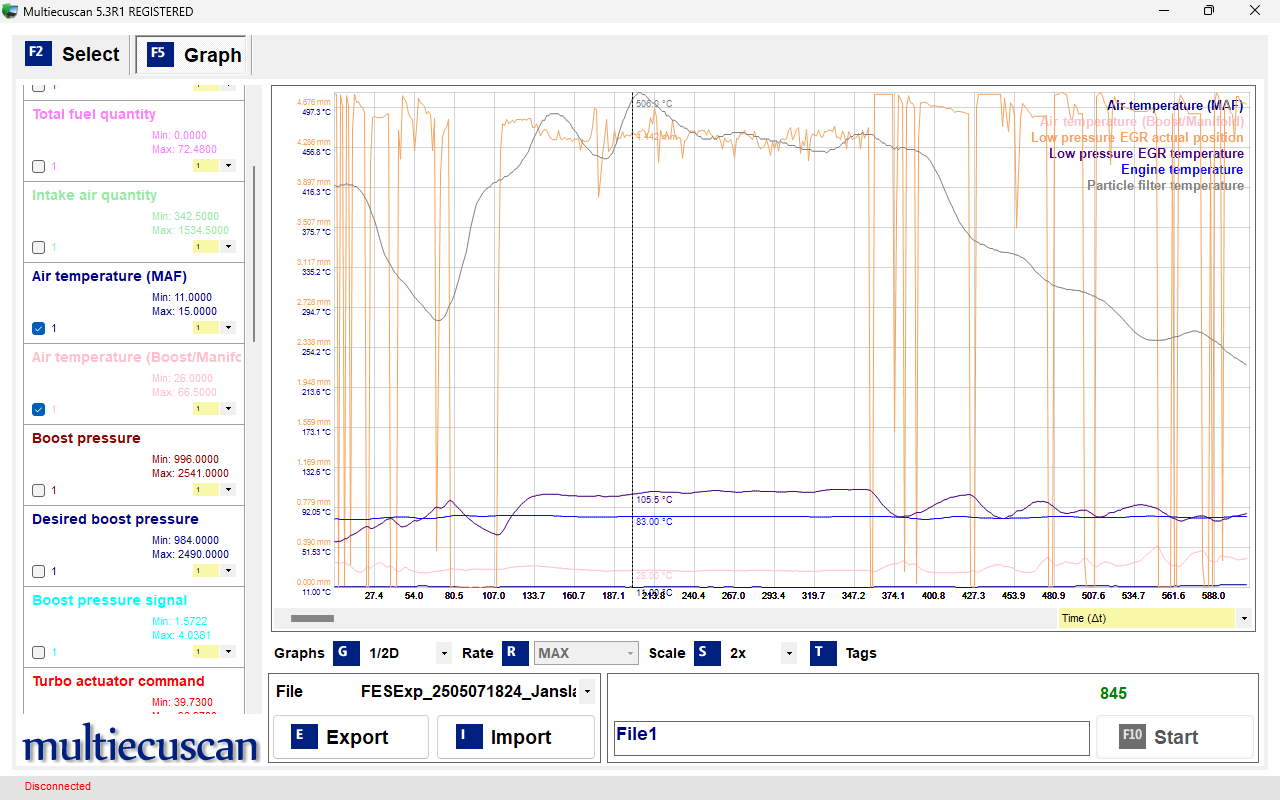Click the Desired boost pressure parameter name
1280x800 pixels.
click(115, 519)
